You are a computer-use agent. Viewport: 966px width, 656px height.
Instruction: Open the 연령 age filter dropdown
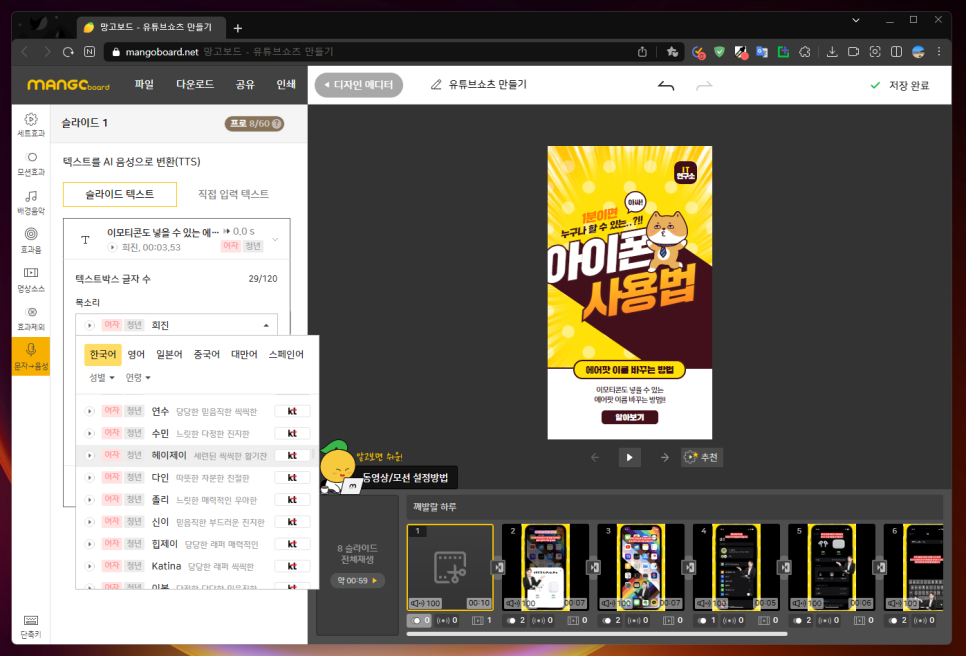138,378
